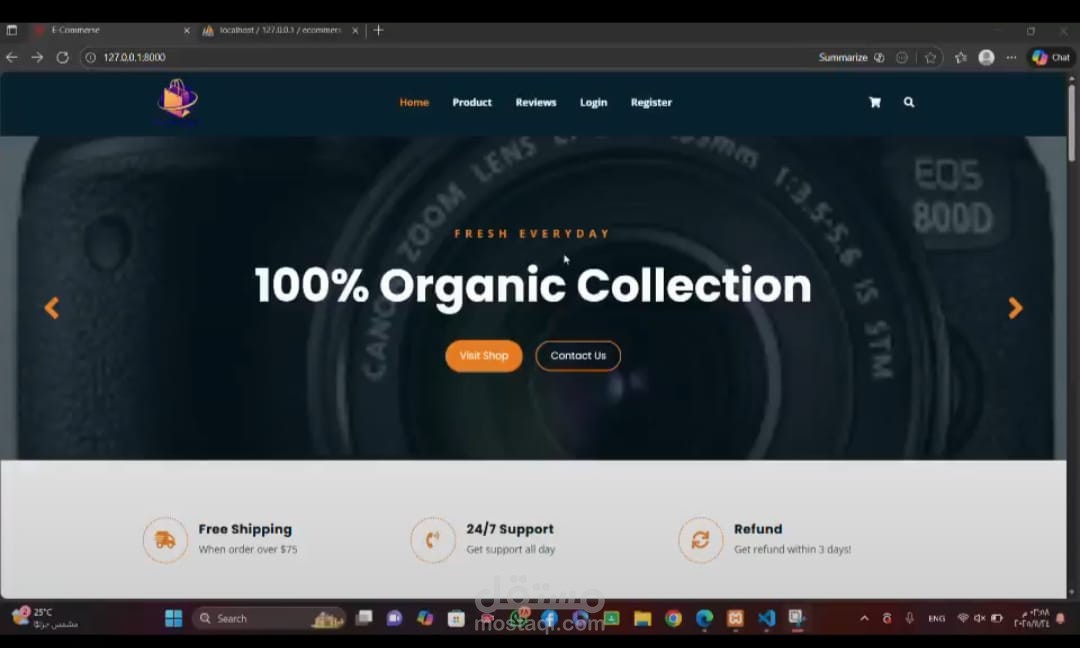The image size is (1080, 648).
Task: Open the ENG language switcher
Action: (936, 618)
